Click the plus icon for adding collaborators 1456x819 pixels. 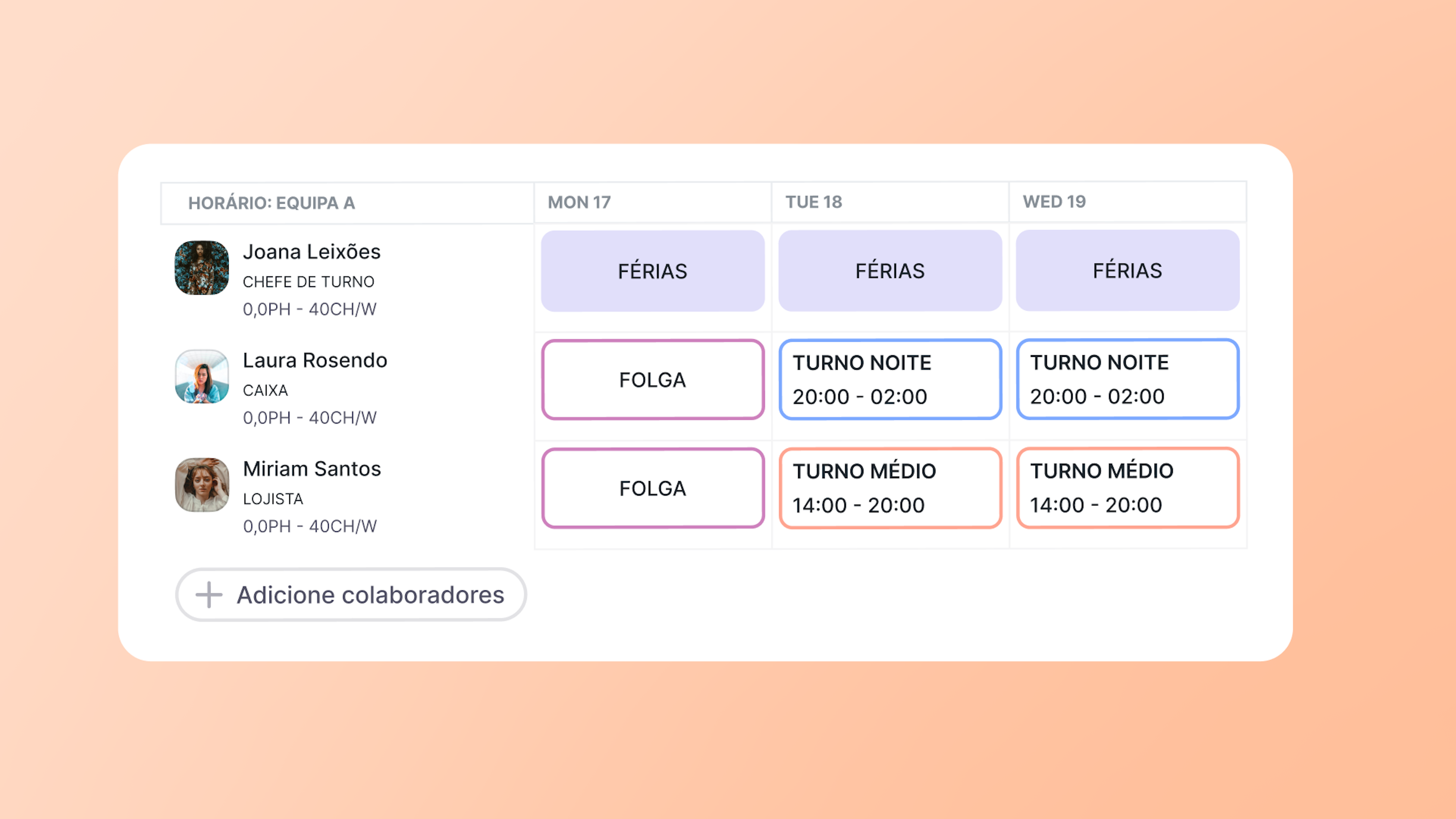[209, 595]
